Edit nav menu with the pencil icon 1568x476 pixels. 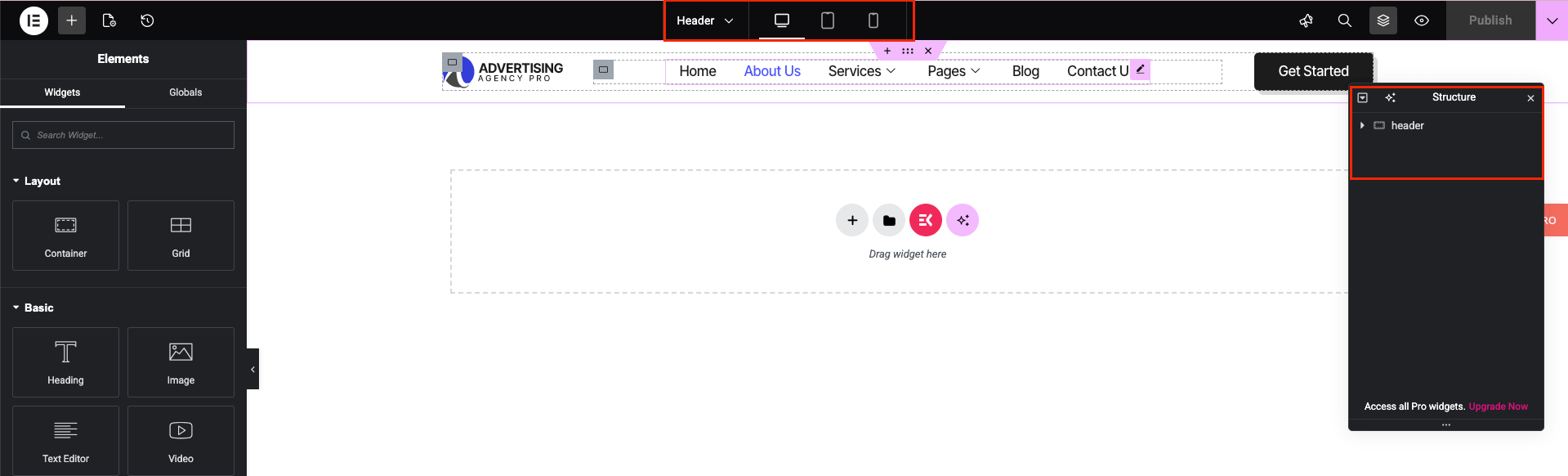[x=1141, y=70]
